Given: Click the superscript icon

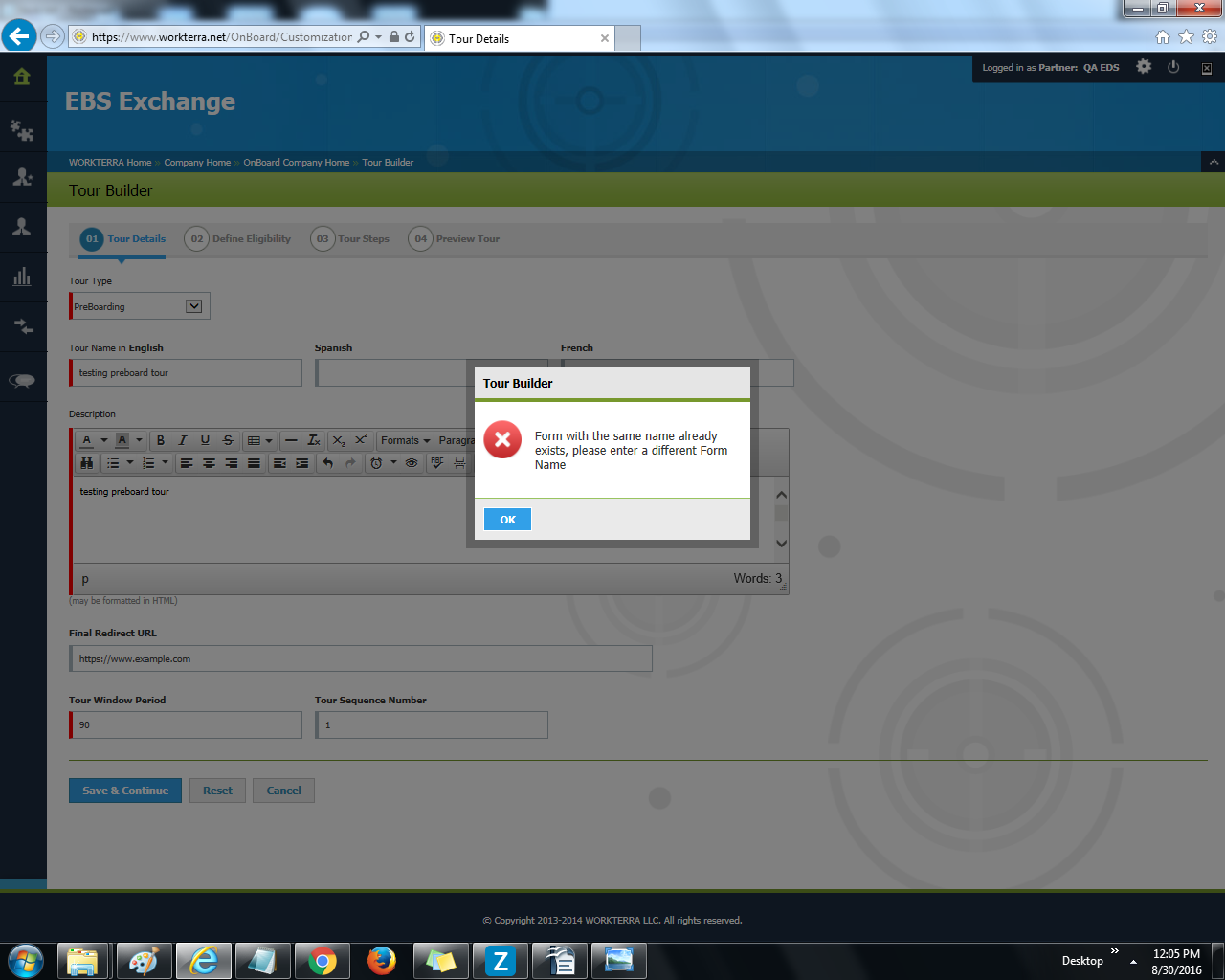Looking at the screenshot, I should (x=361, y=440).
